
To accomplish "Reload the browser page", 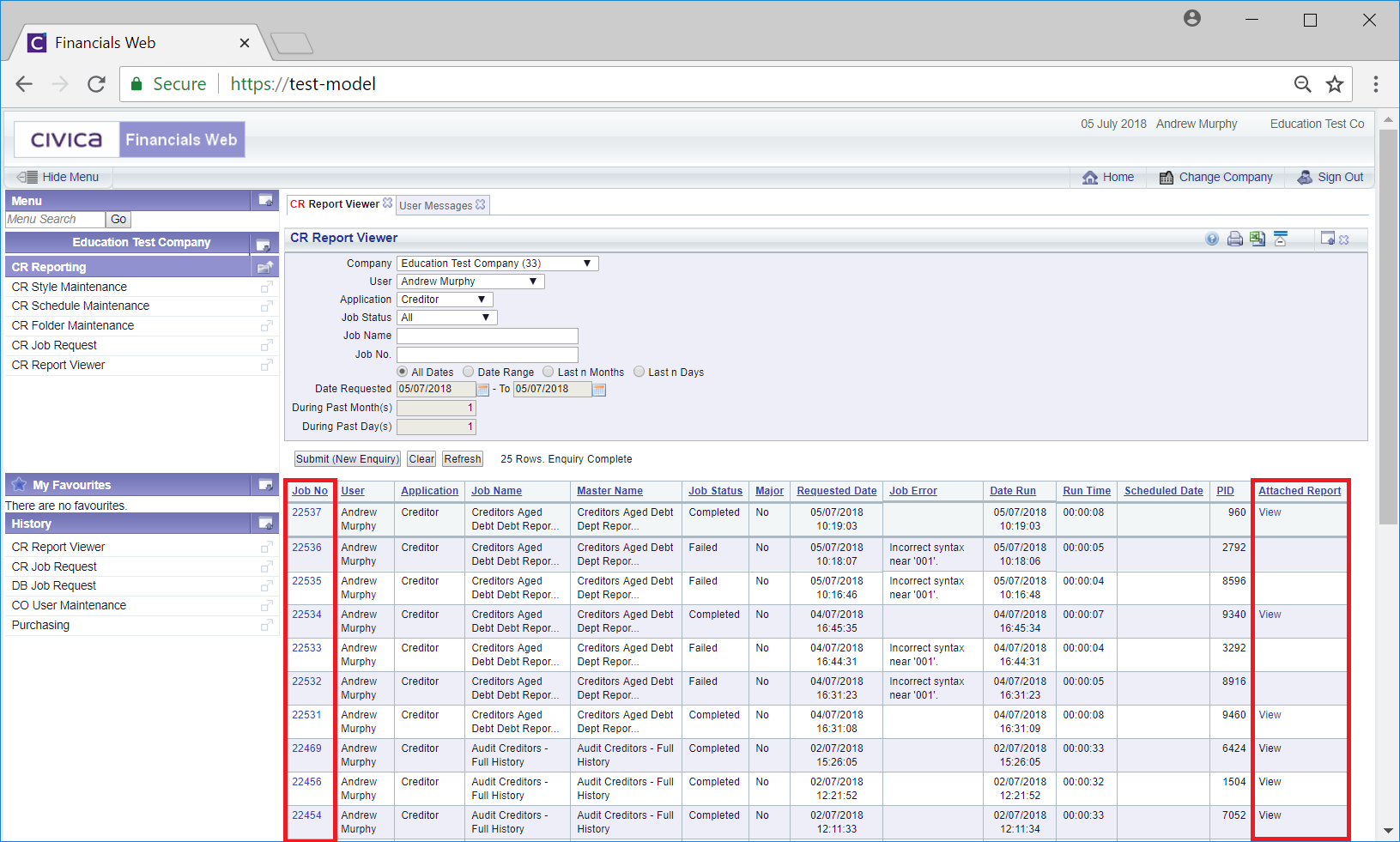I will (x=96, y=84).
